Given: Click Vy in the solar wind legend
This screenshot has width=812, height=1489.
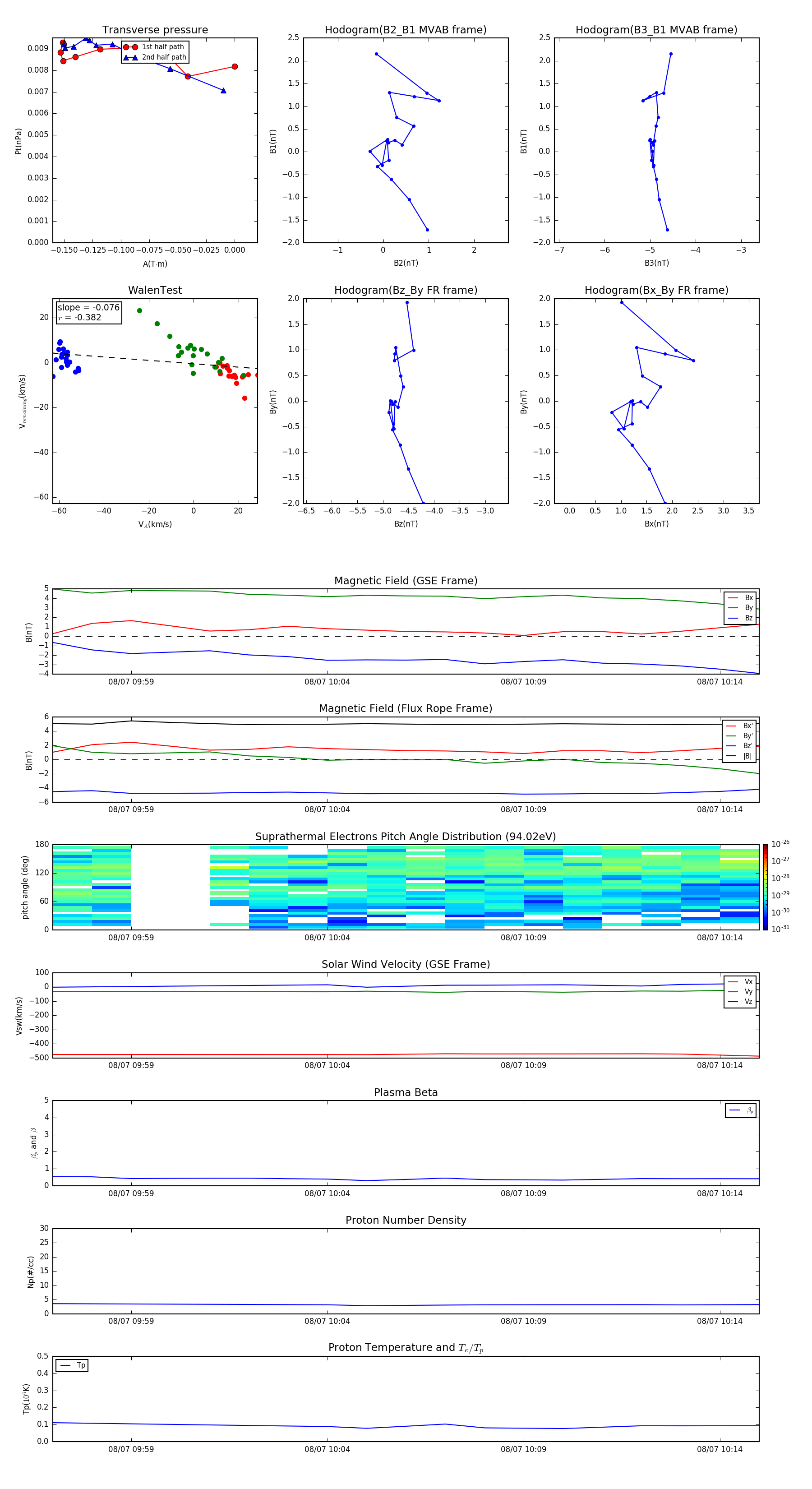Looking at the screenshot, I should click(740, 992).
